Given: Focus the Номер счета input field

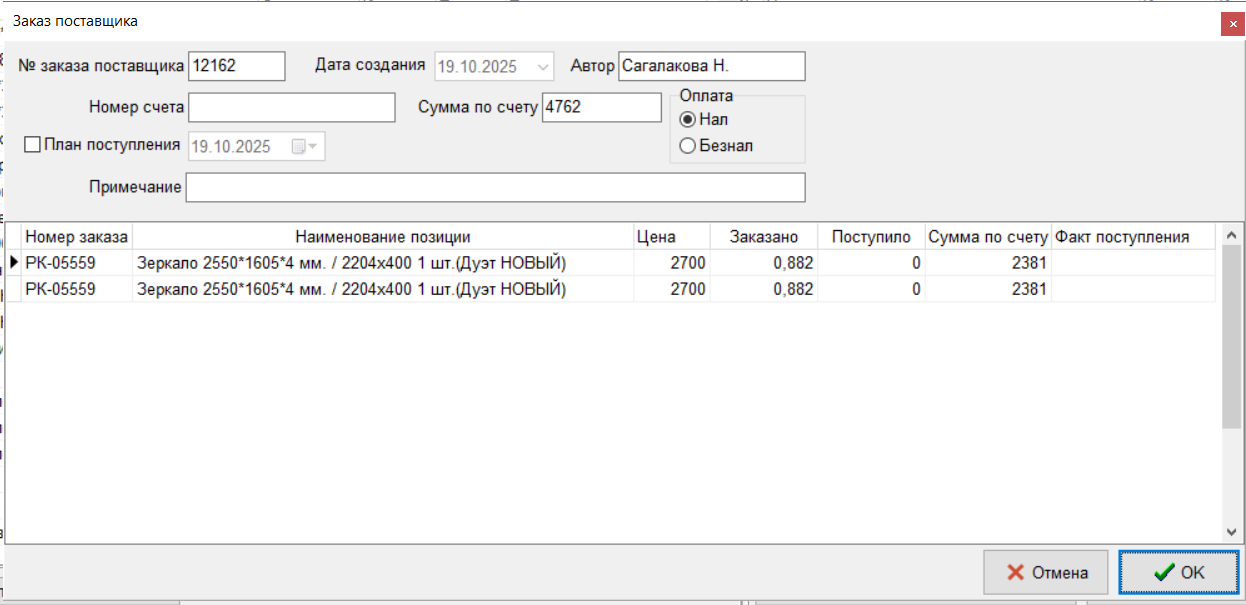Looking at the screenshot, I should coord(292,107).
